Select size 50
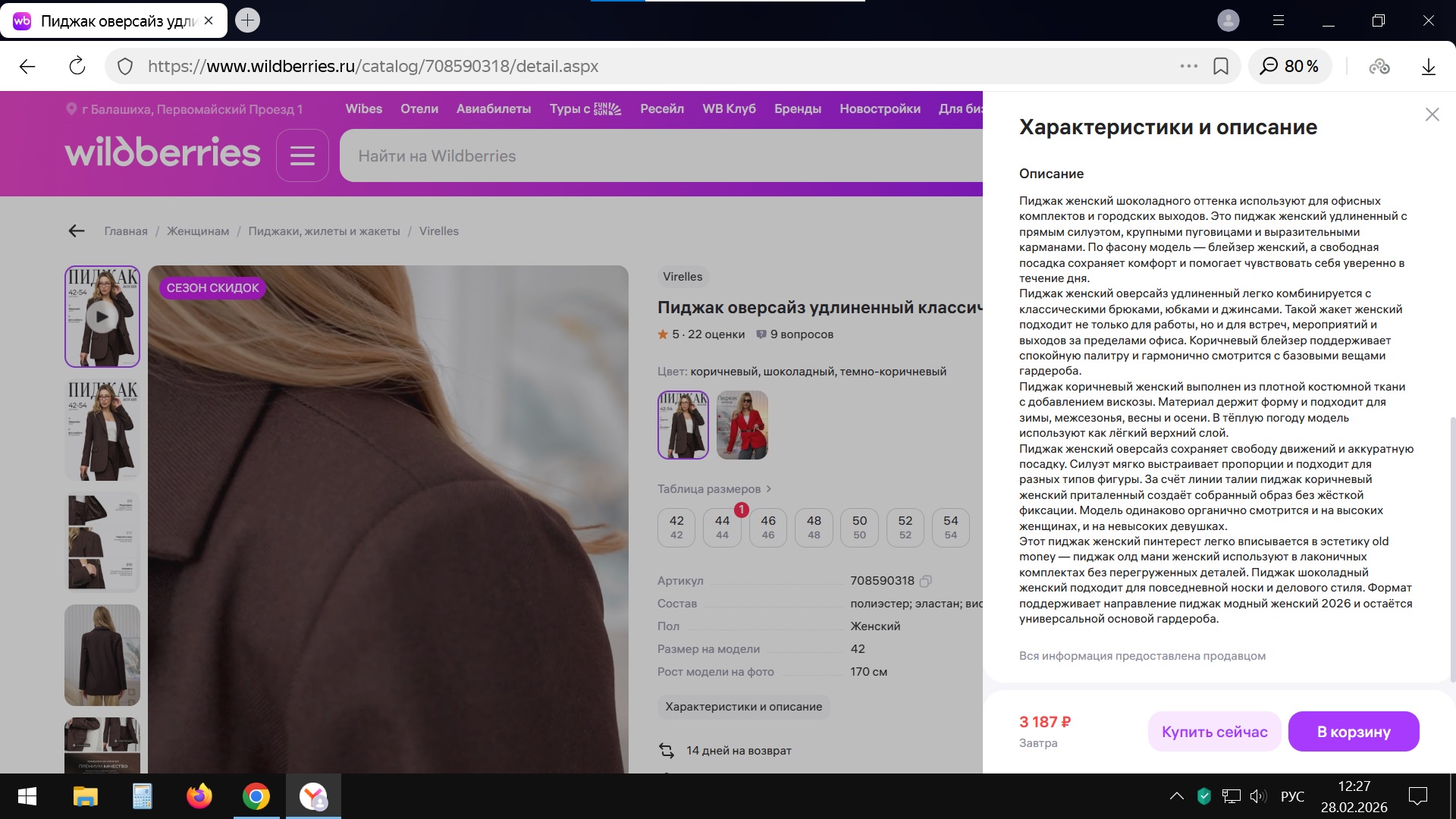 (859, 527)
